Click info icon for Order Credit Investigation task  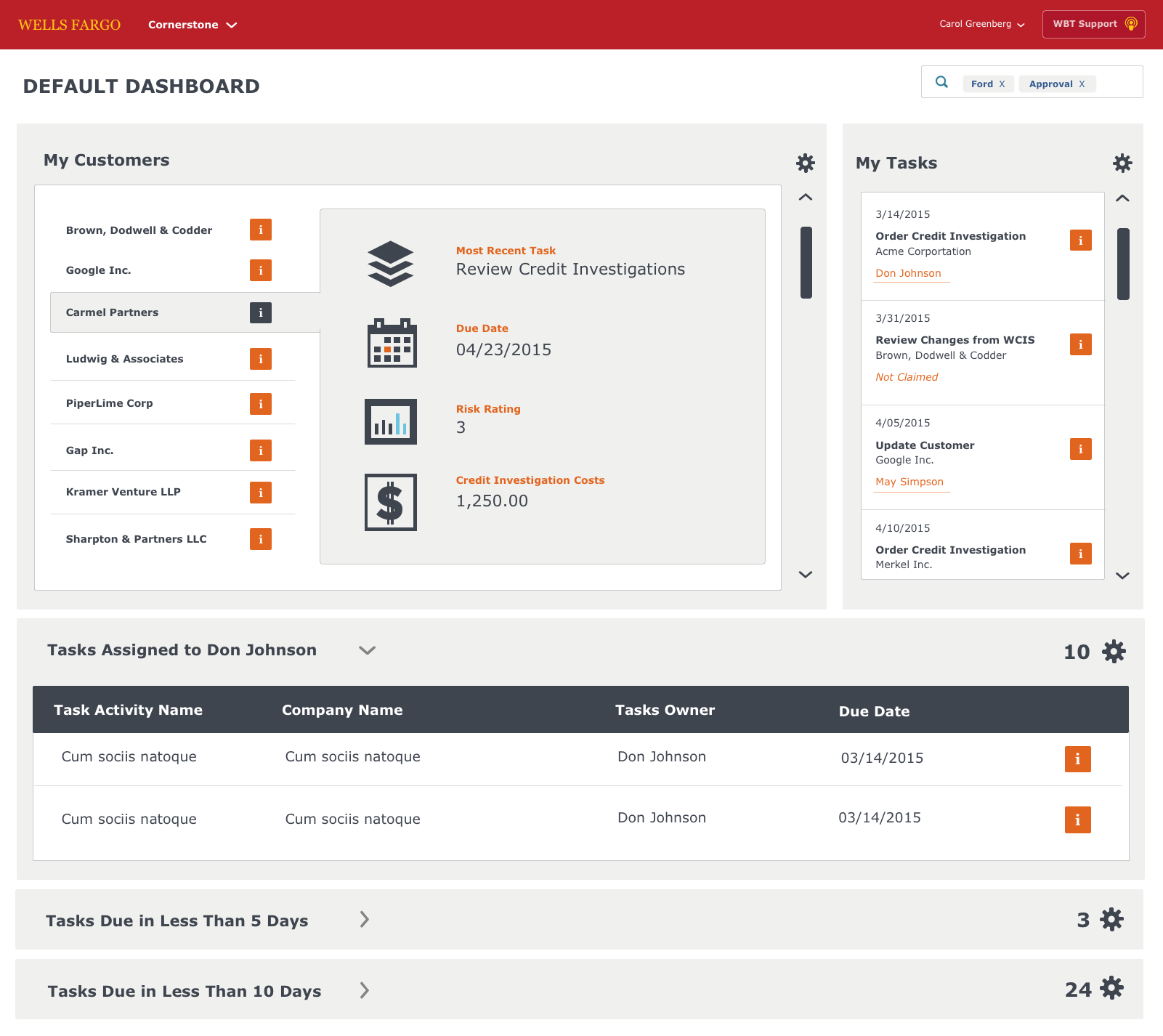(x=1080, y=240)
